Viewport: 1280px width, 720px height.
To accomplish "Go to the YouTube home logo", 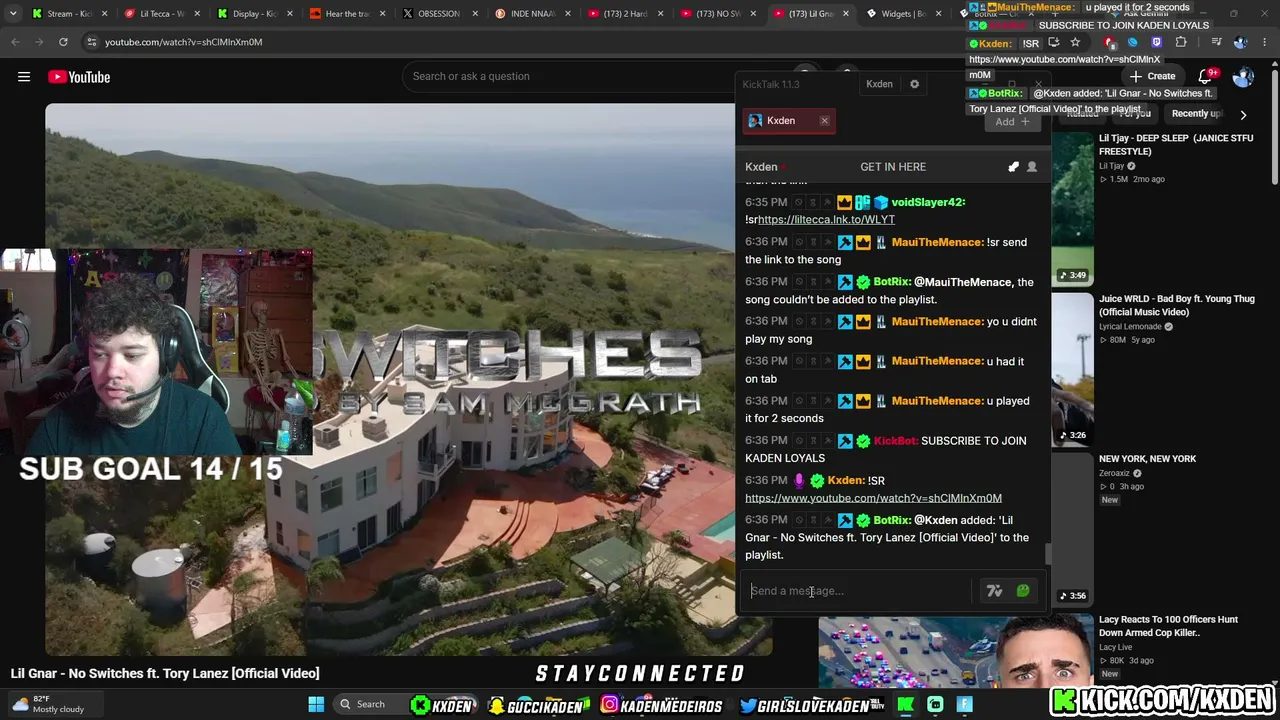I will click(x=78, y=77).
